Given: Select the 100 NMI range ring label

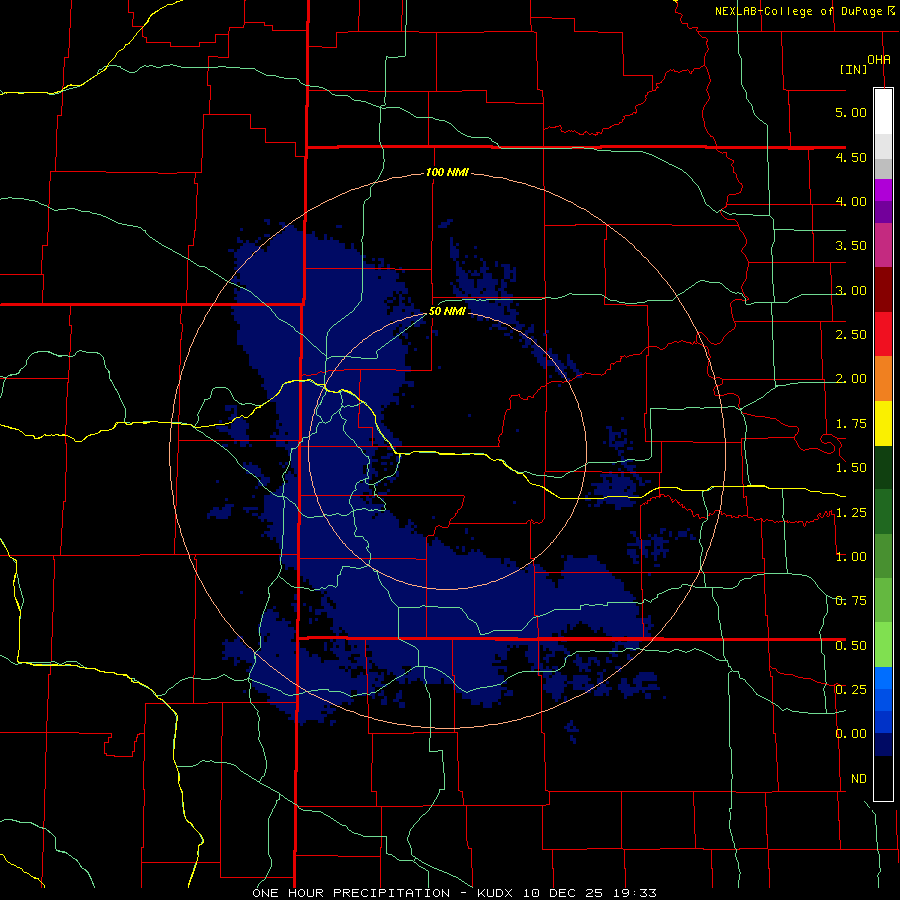Looking at the screenshot, I should tap(447, 172).
